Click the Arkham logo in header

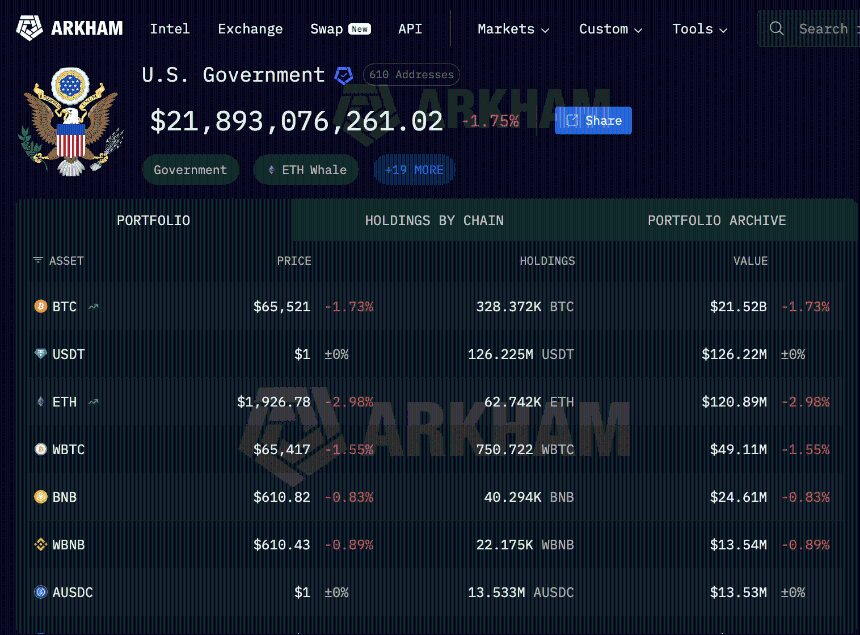[x=69, y=29]
